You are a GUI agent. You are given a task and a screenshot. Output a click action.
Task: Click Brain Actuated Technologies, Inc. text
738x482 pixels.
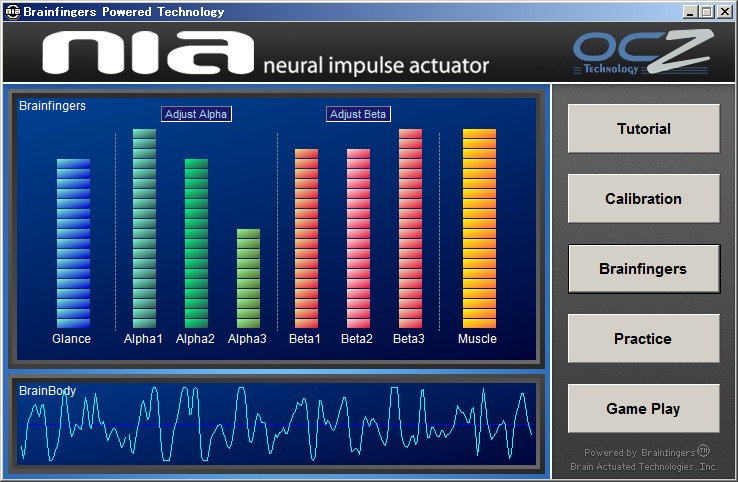[644, 466]
